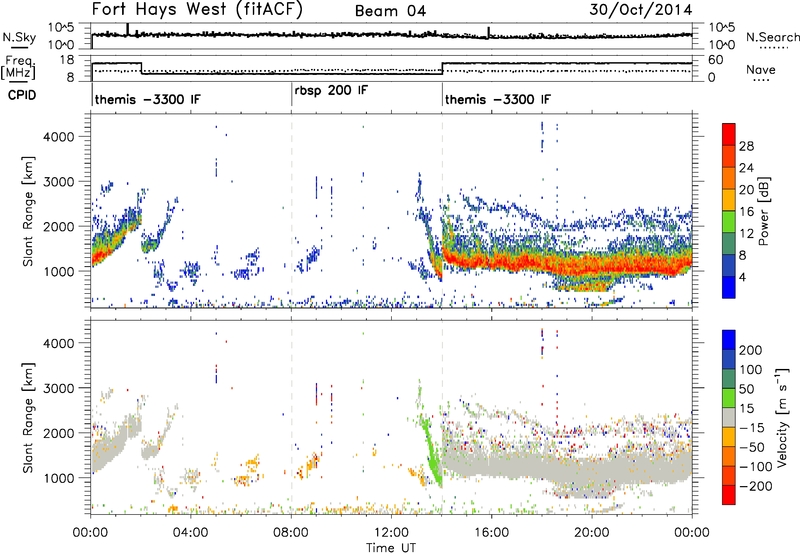This screenshot has width=800, height=554.
Task: Click the second 'themis -3300 IF' label
Action: (x=498, y=99)
